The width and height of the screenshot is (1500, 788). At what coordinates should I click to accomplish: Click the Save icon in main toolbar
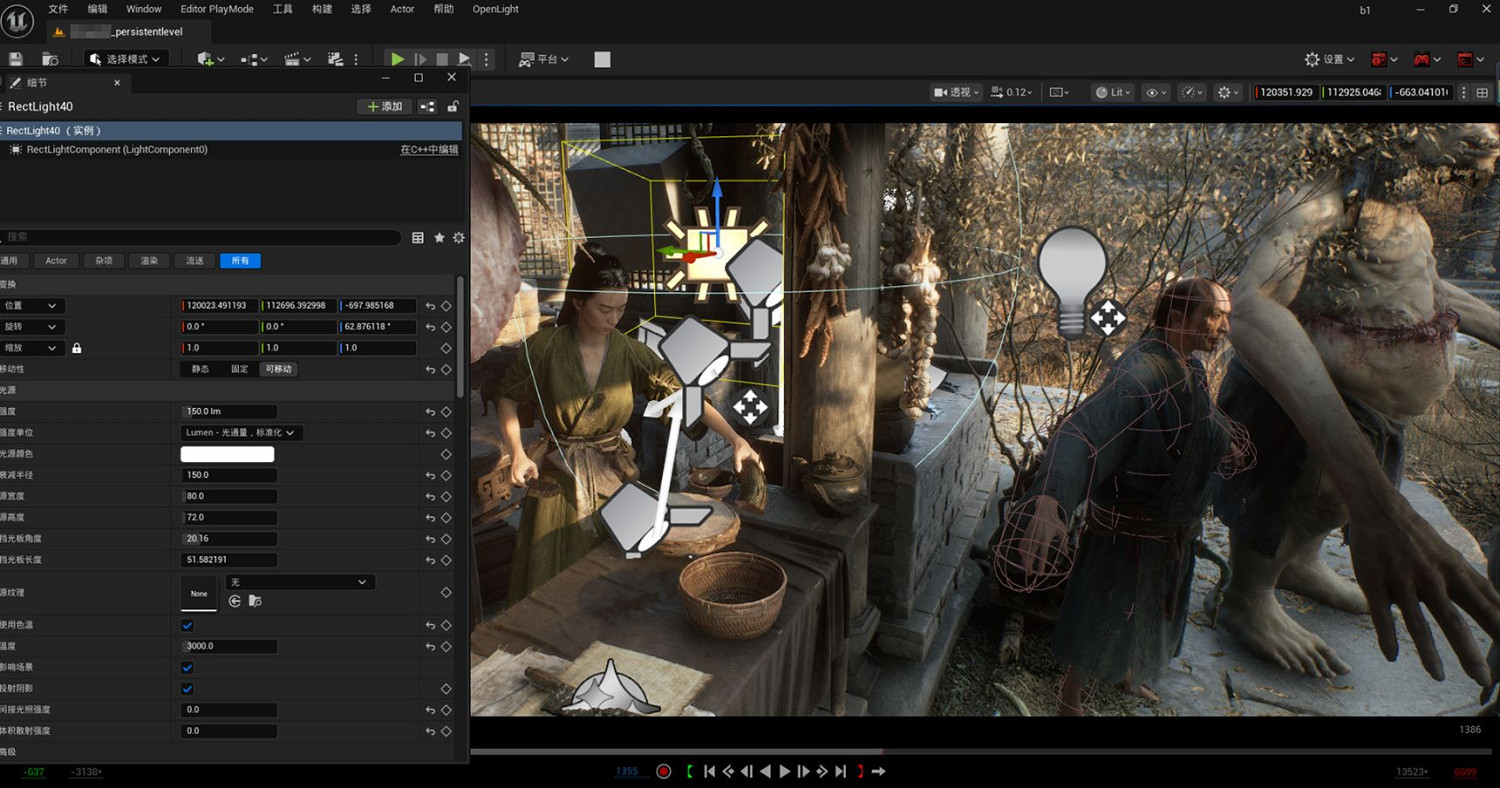[15, 60]
